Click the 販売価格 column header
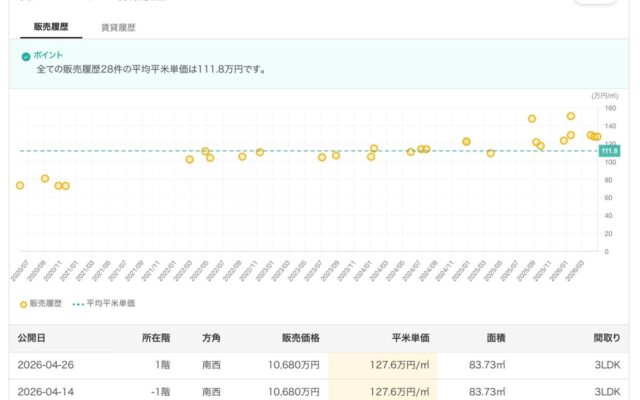 pos(301,338)
